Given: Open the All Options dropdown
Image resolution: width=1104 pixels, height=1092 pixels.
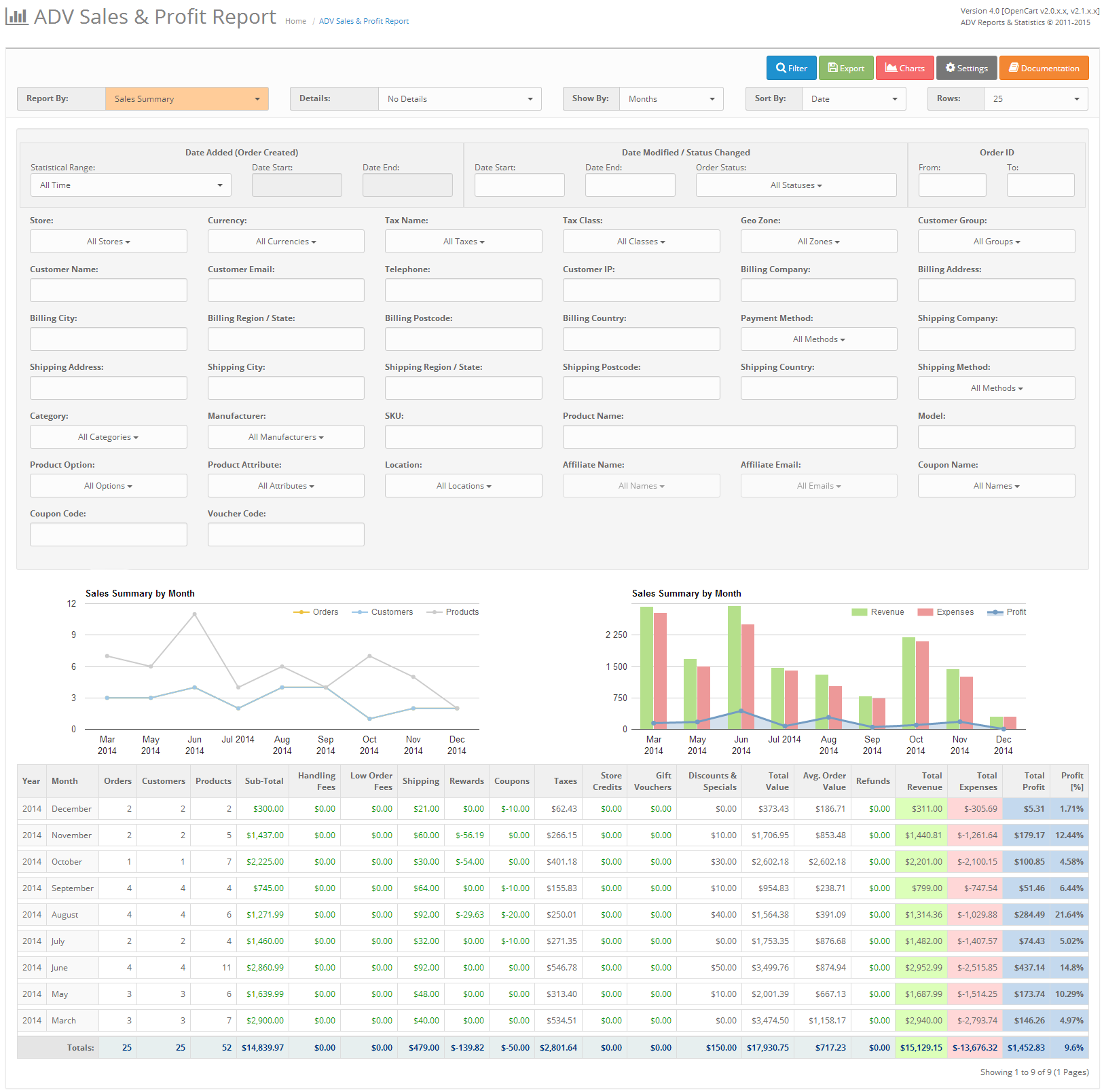Looking at the screenshot, I should click(109, 486).
